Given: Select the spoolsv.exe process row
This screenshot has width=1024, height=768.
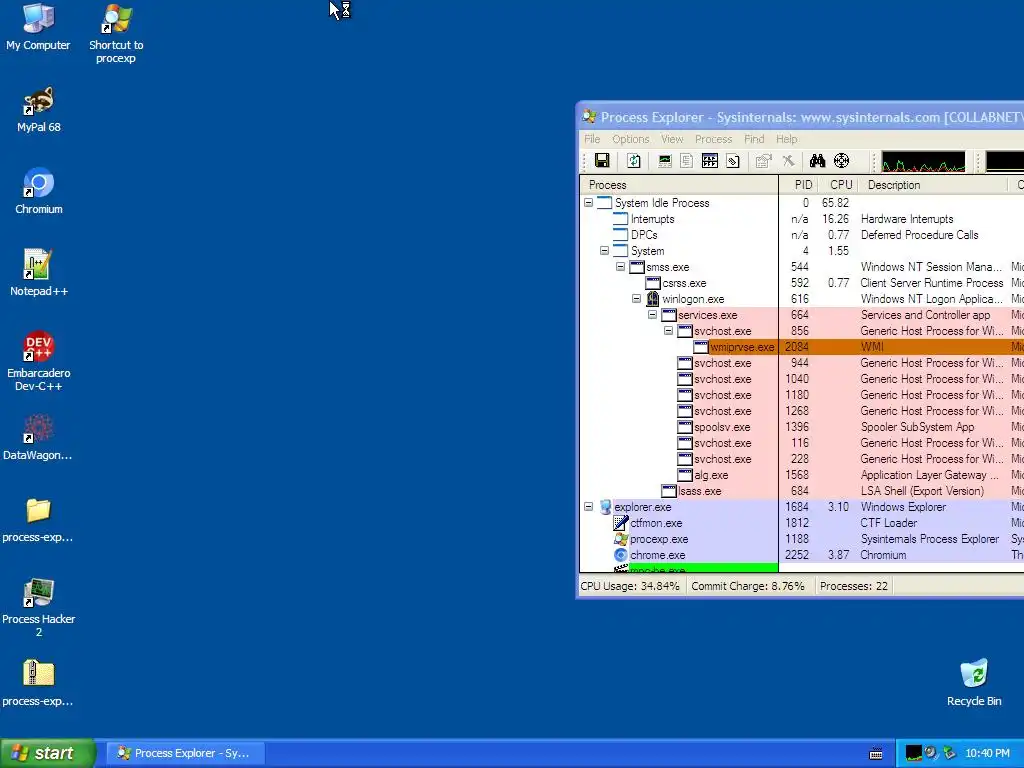Looking at the screenshot, I should tap(802, 427).
